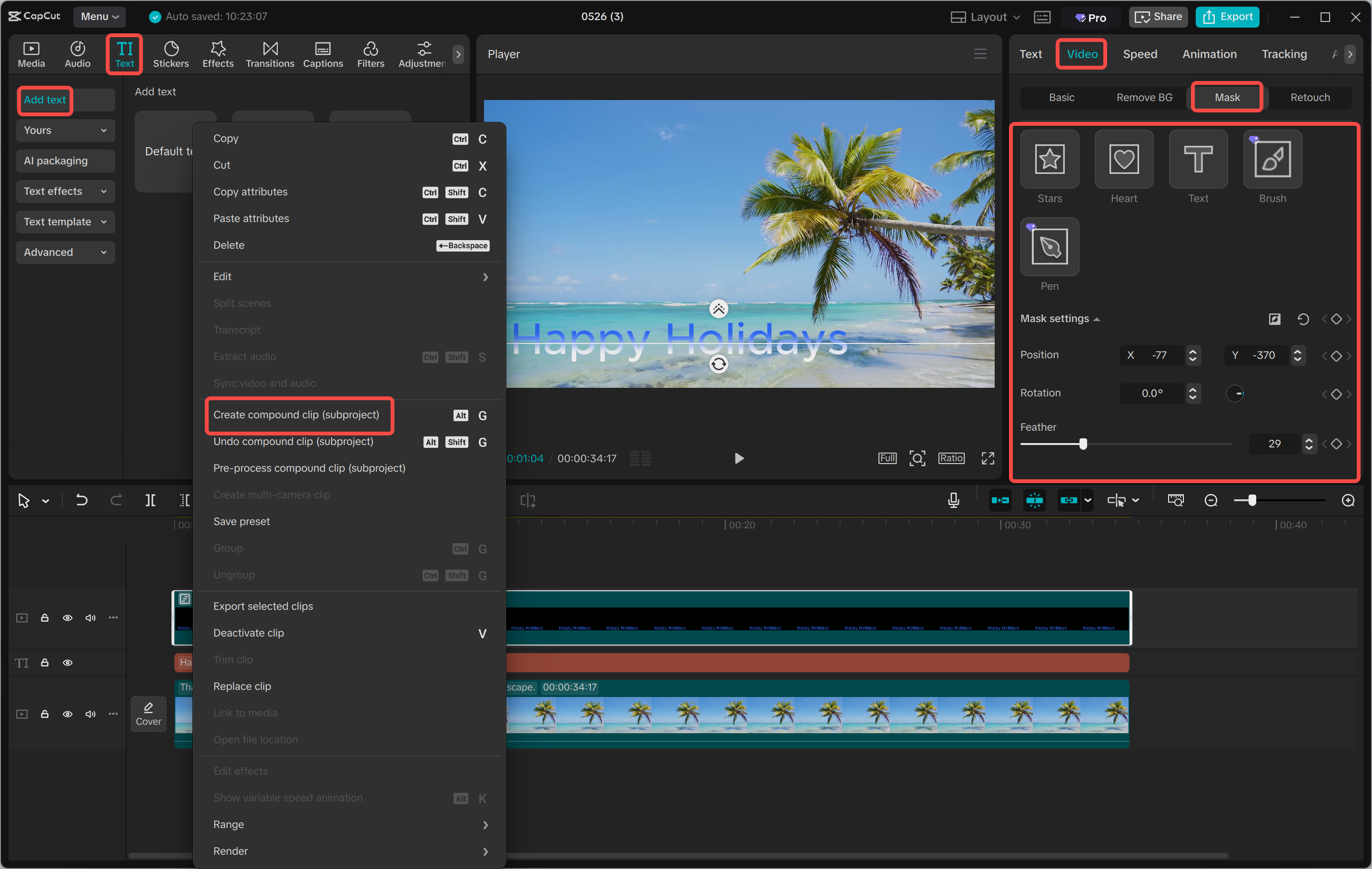Viewport: 1372px width, 869px height.
Task: Select the Heart mask shape
Action: pos(1124,159)
